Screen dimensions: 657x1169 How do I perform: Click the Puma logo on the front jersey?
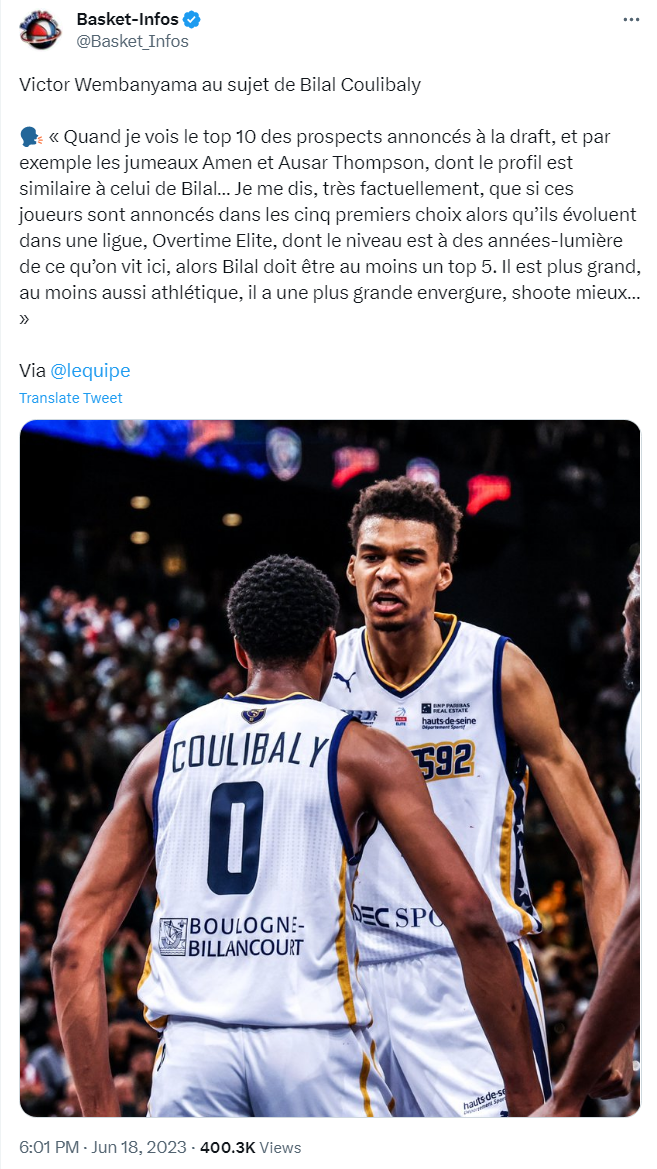pyautogui.click(x=344, y=680)
